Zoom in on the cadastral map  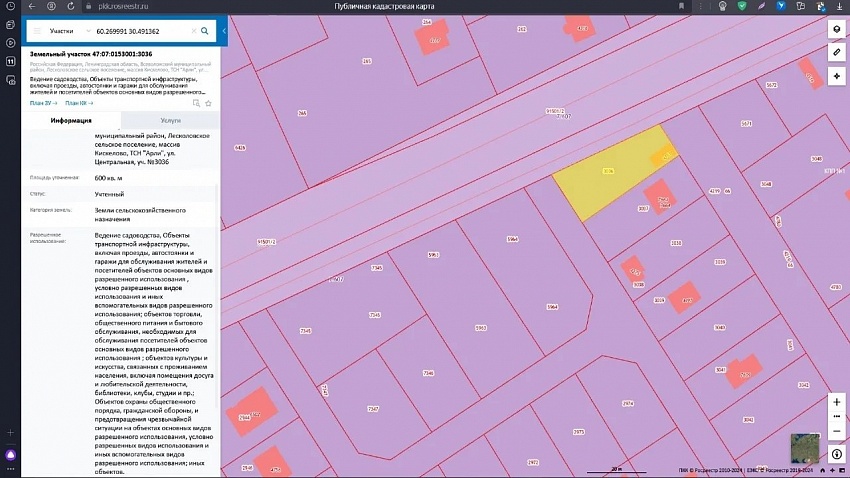click(x=836, y=402)
